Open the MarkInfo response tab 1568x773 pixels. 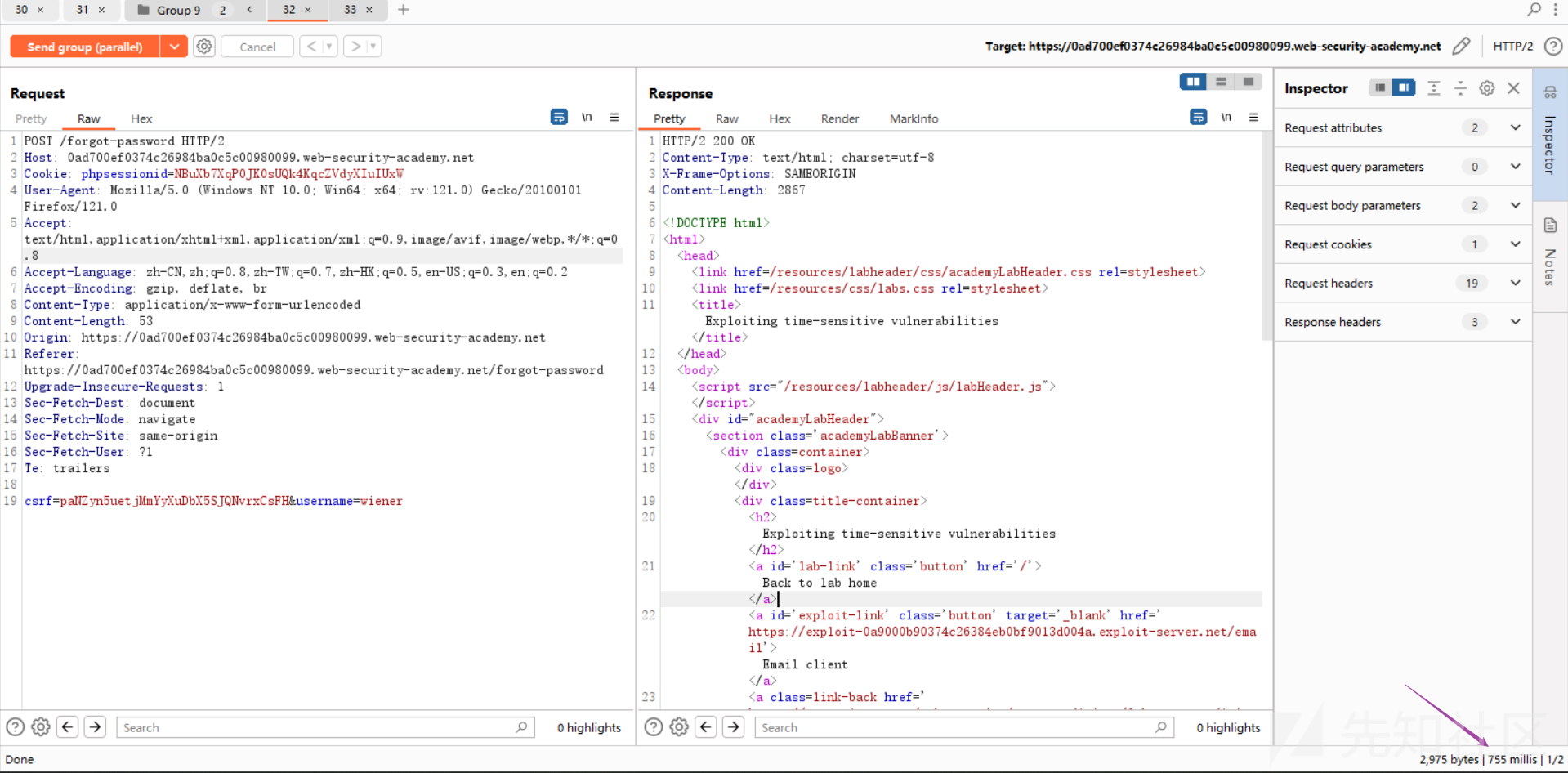click(914, 118)
